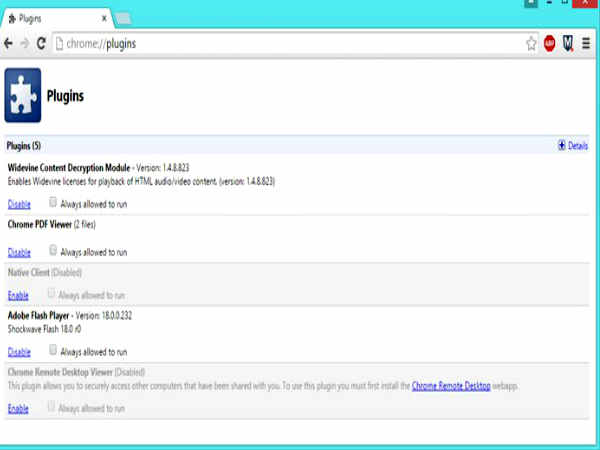
Task: Click the Adobe Flash Player title
Action: point(38,315)
